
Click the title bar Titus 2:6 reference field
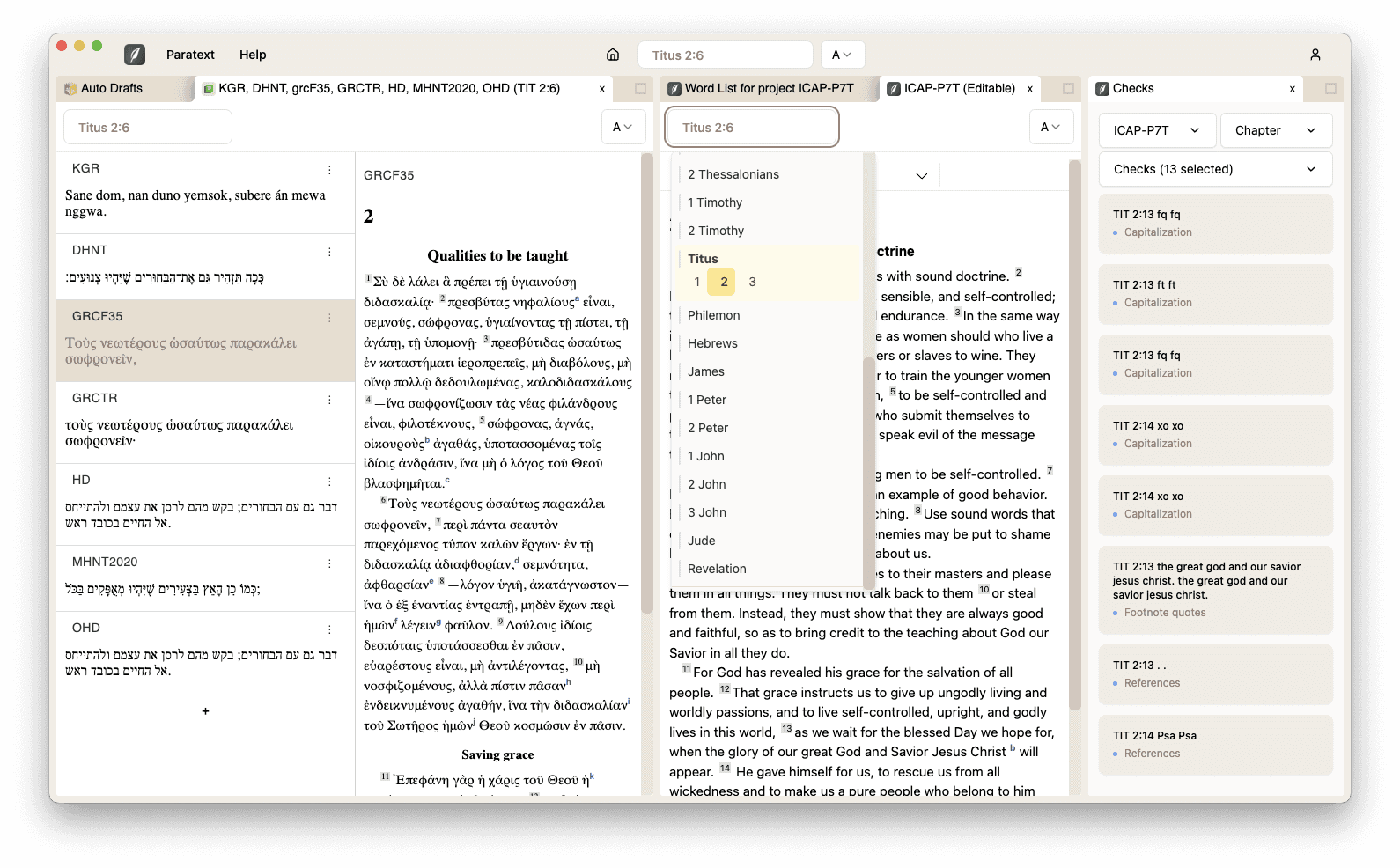[726, 55]
